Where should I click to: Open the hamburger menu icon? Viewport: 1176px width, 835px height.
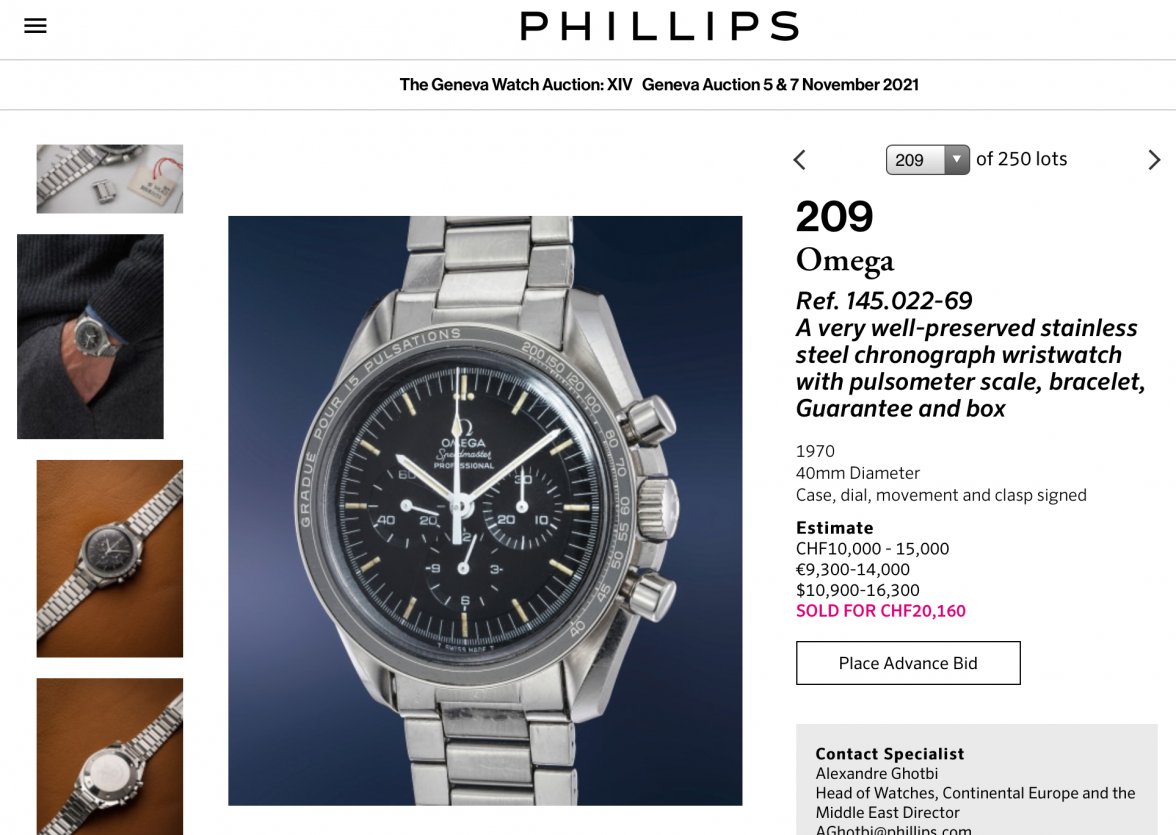click(35, 26)
